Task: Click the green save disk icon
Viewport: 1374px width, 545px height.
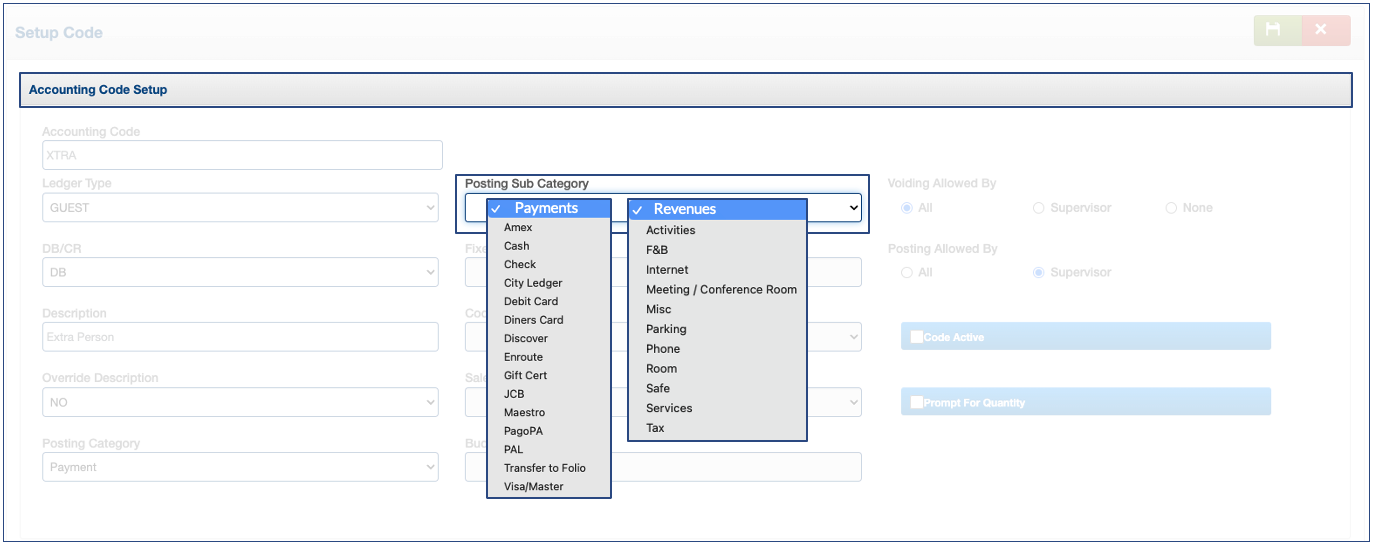Action: coord(1274,31)
